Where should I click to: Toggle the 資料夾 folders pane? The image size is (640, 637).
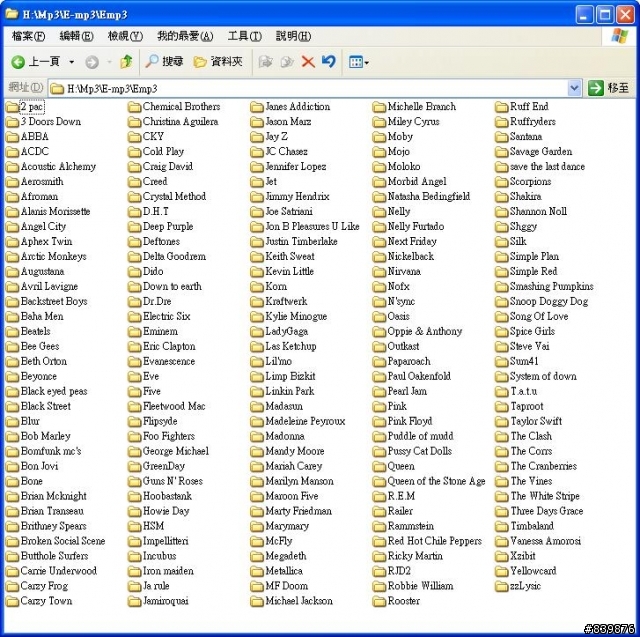218,62
